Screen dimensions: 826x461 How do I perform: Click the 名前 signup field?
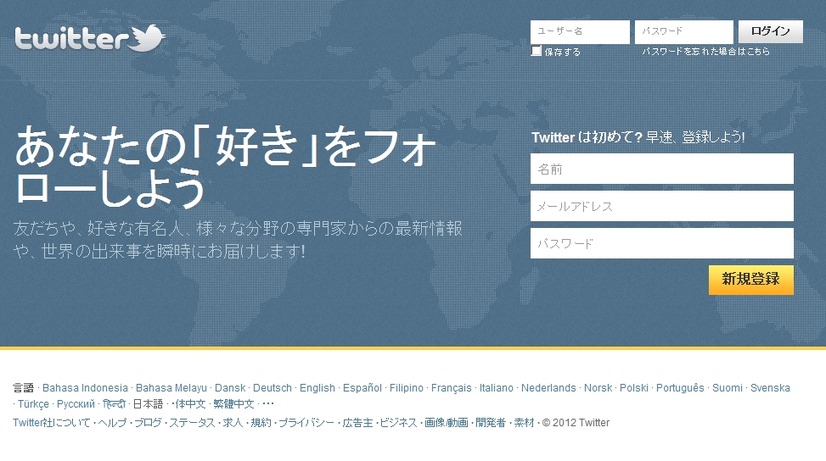tap(662, 169)
